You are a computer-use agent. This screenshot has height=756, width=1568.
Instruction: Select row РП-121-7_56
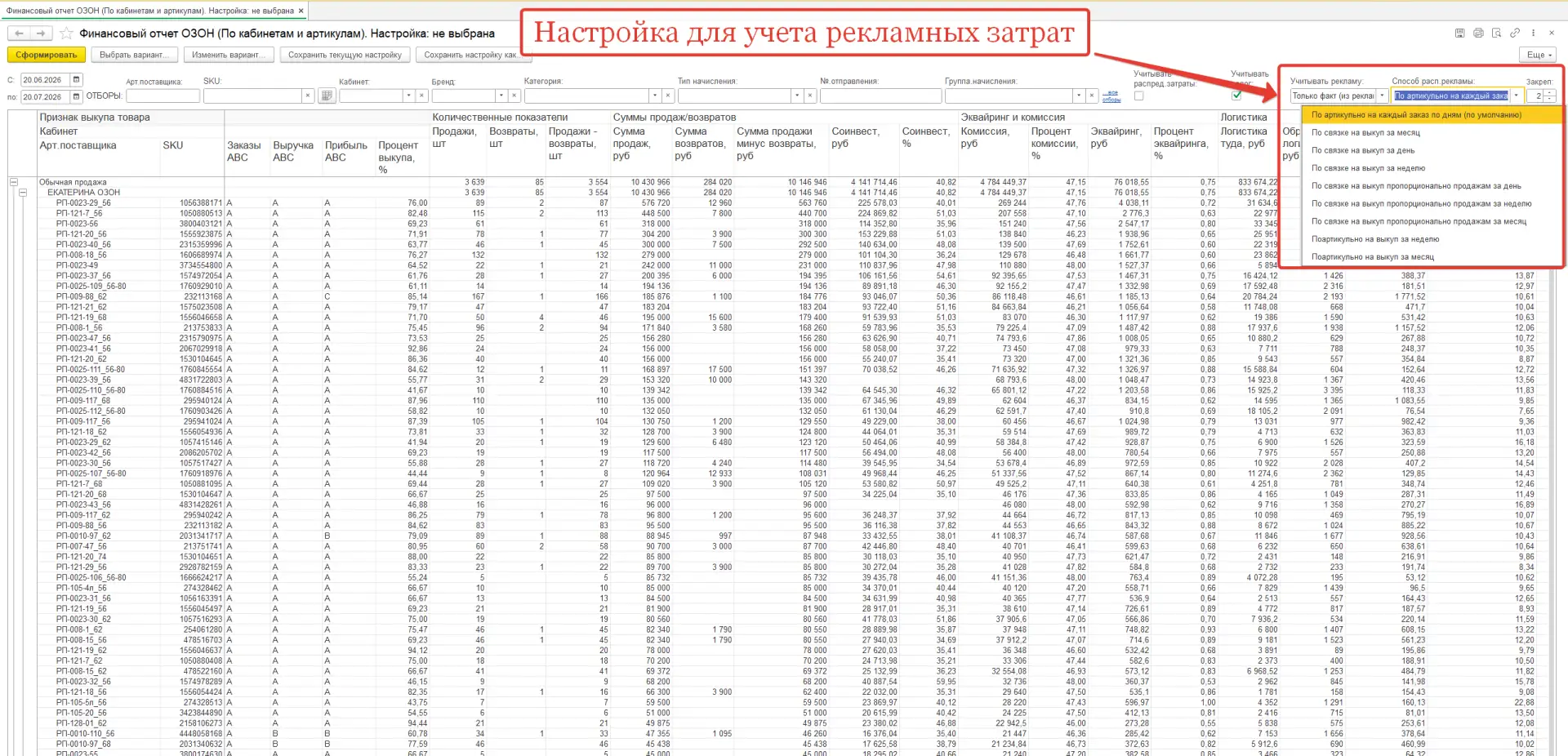(79, 213)
